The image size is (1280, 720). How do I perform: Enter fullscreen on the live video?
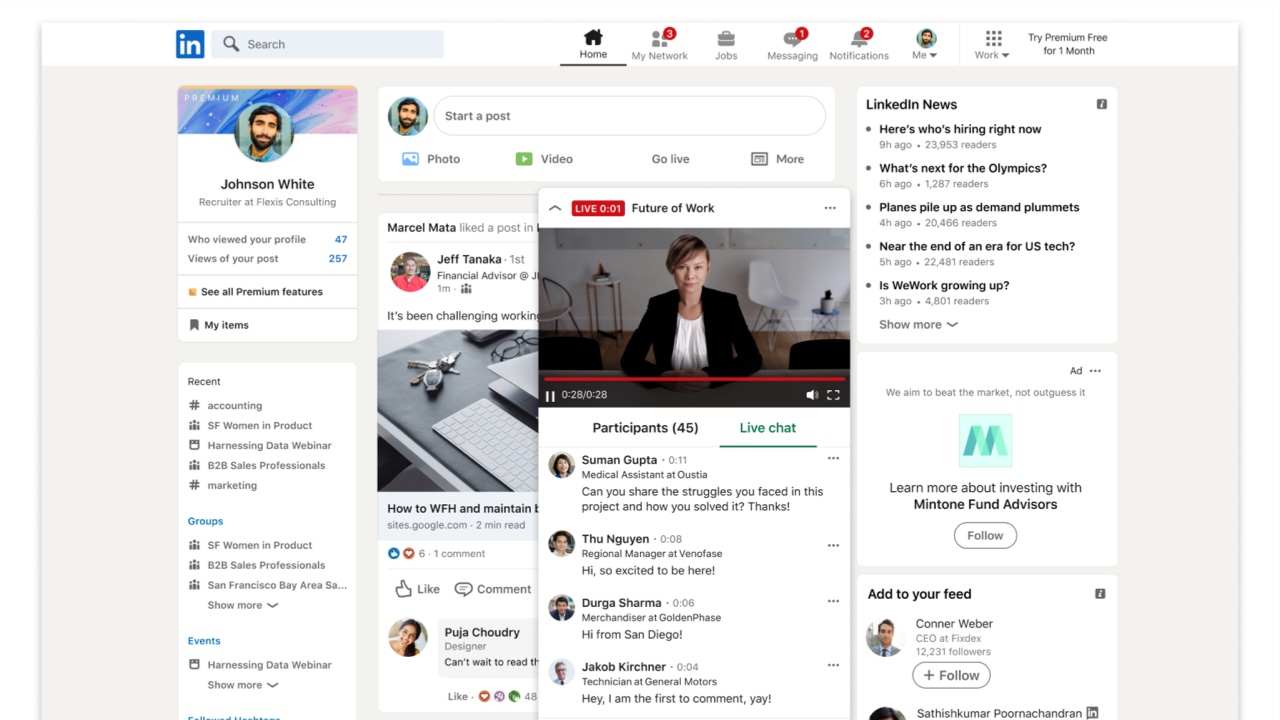(833, 396)
